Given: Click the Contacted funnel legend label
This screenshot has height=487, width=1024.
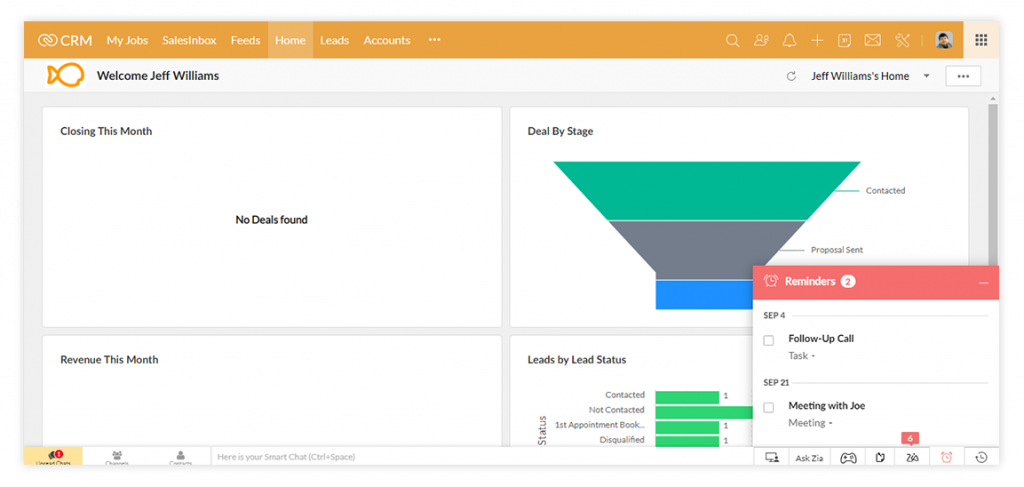Looking at the screenshot, I should click(886, 191).
